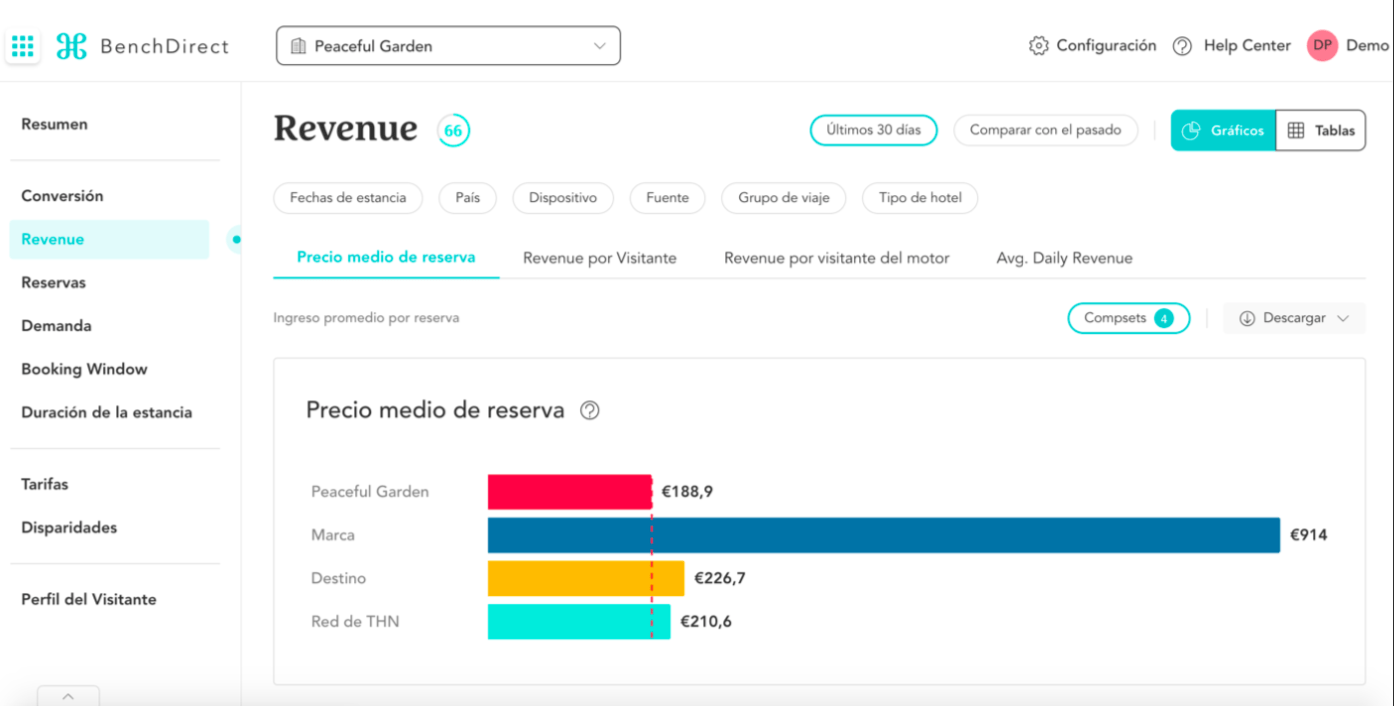Click the Configuración gear icon
The width and height of the screenshot is (1394, 706).
coord(1038,46)
